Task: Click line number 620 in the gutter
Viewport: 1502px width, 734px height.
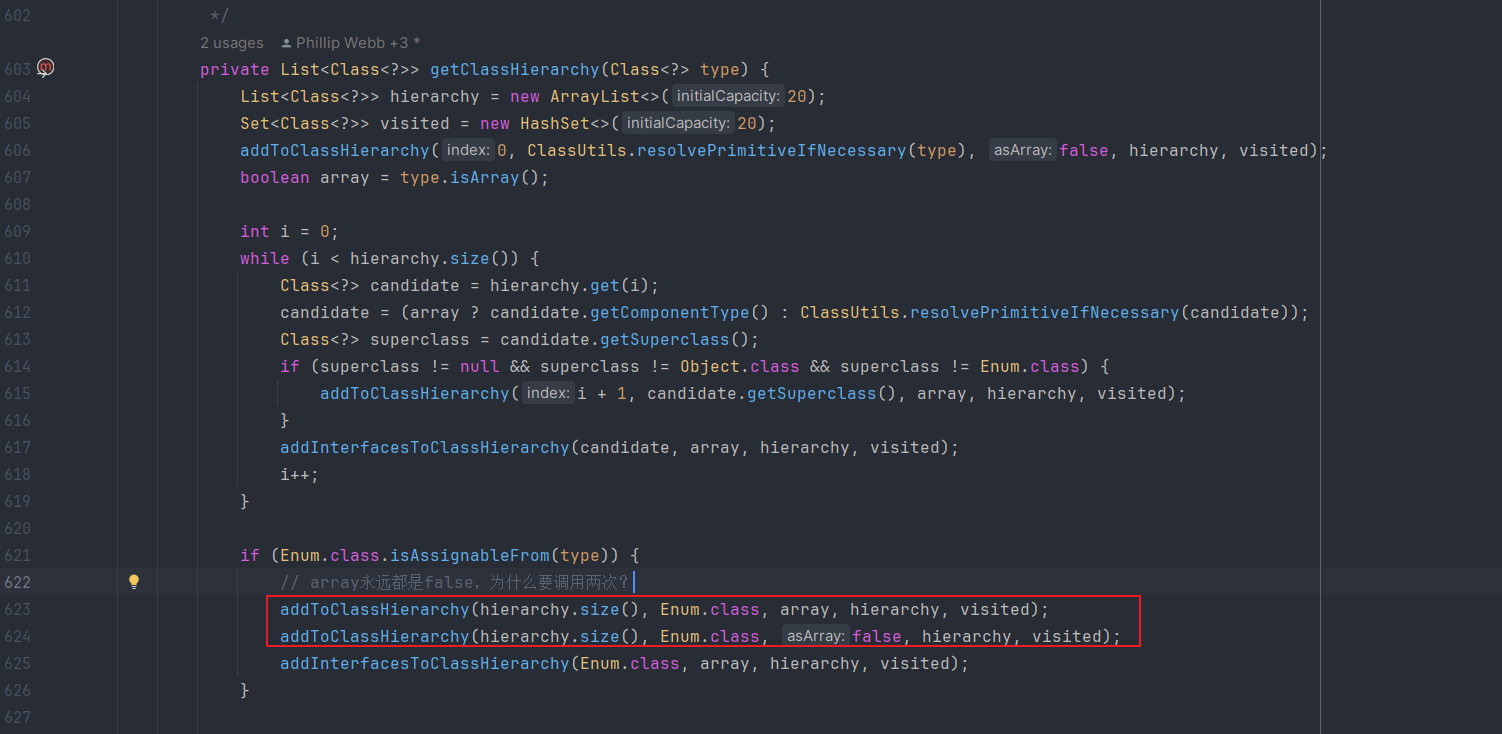Action: point(17,528)
